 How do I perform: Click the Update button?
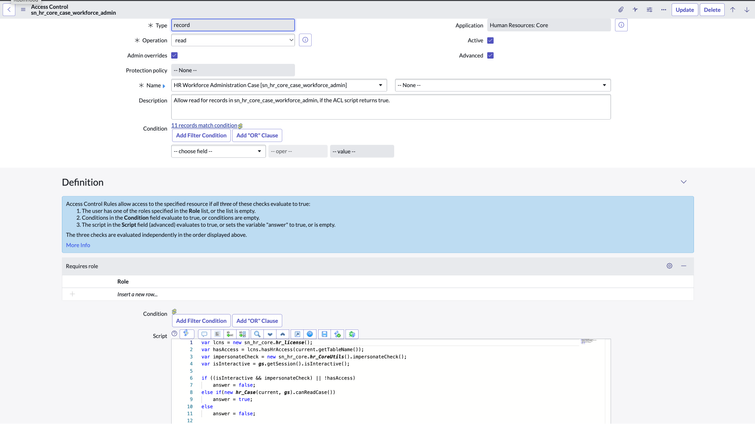[x=684, y=10]
